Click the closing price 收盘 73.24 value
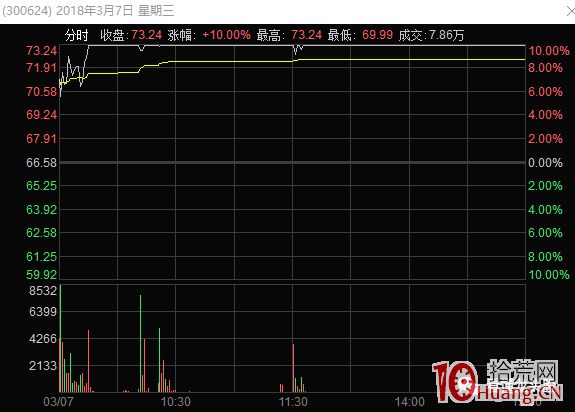Viewport: 575px width, 412px height. point(146,35)
